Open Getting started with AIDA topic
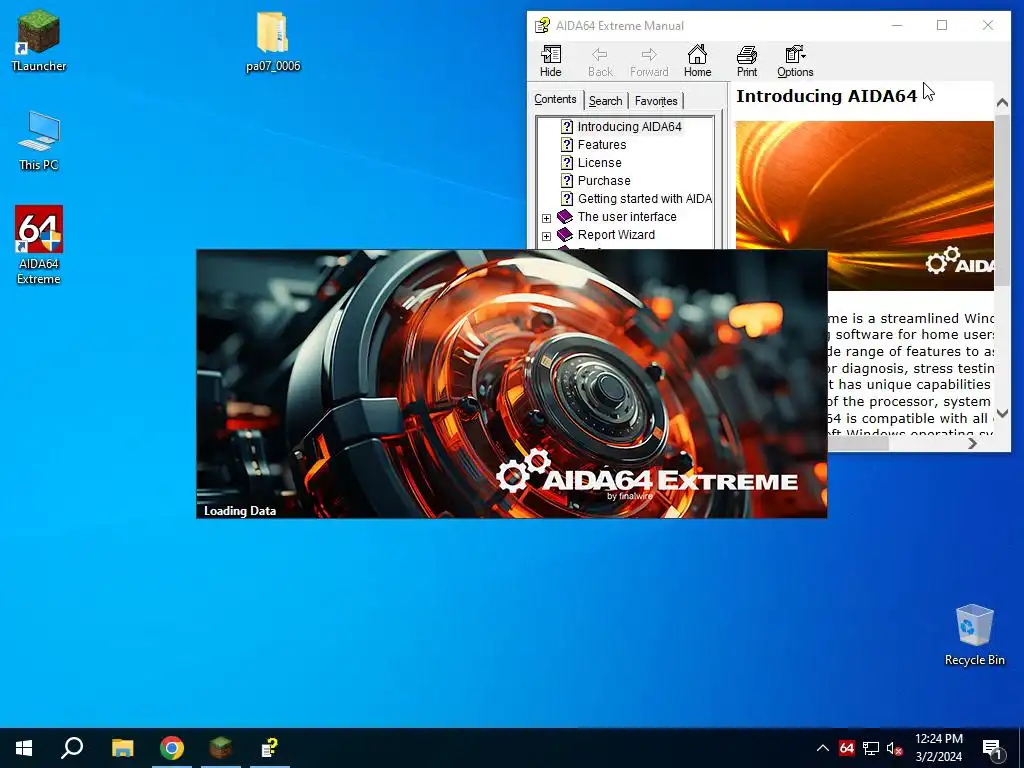Screen dimensions: 1024x768 (x=645, y=199)
